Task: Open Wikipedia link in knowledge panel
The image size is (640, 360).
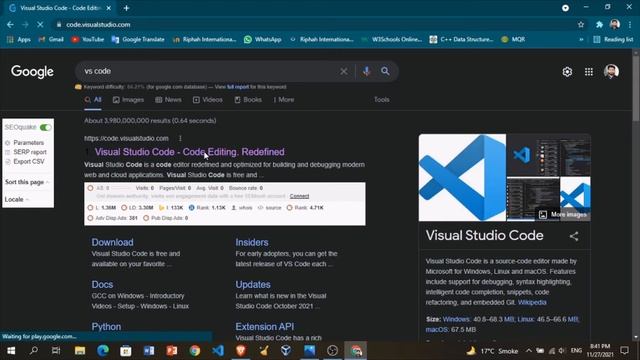Action: 532,302
